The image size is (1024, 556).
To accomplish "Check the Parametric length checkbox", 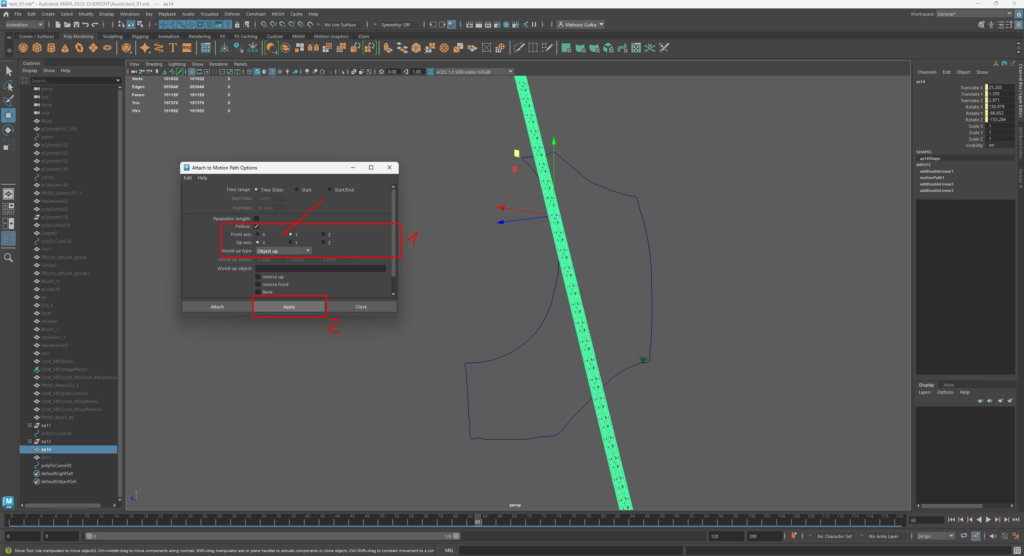I will [256, 218].
